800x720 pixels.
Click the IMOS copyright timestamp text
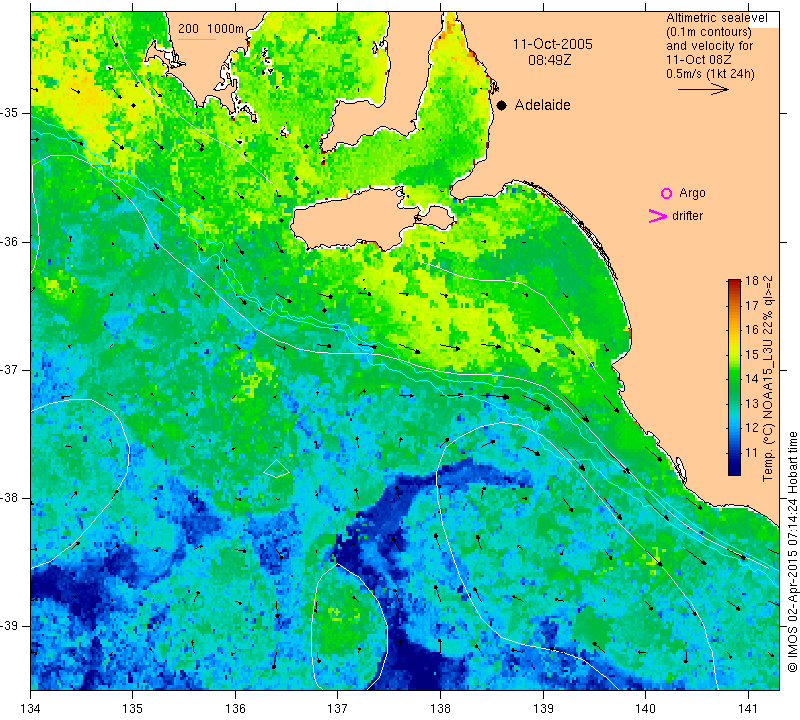pos(792,552)
